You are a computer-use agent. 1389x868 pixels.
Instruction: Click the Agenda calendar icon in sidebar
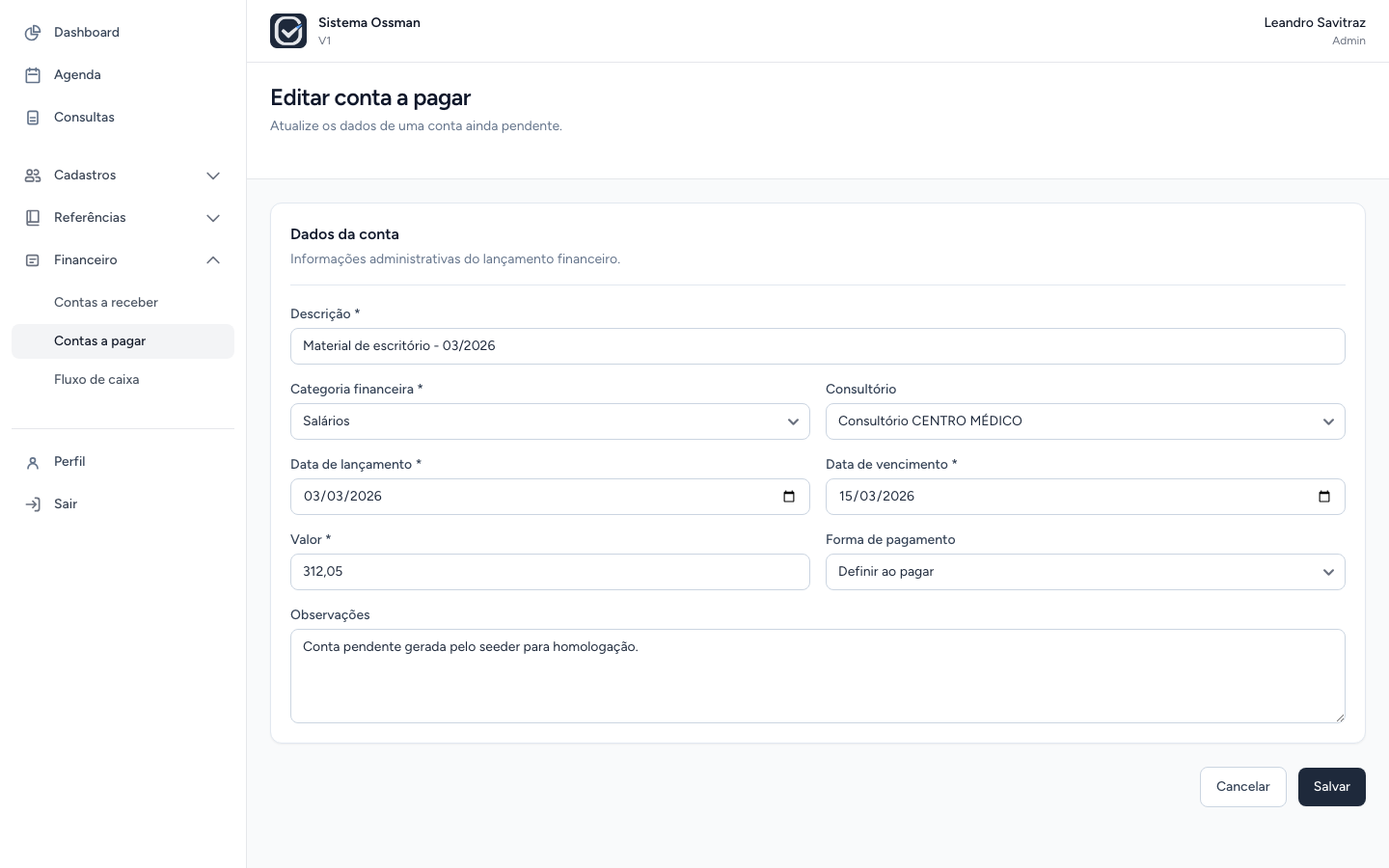click(x=33, y=75)
